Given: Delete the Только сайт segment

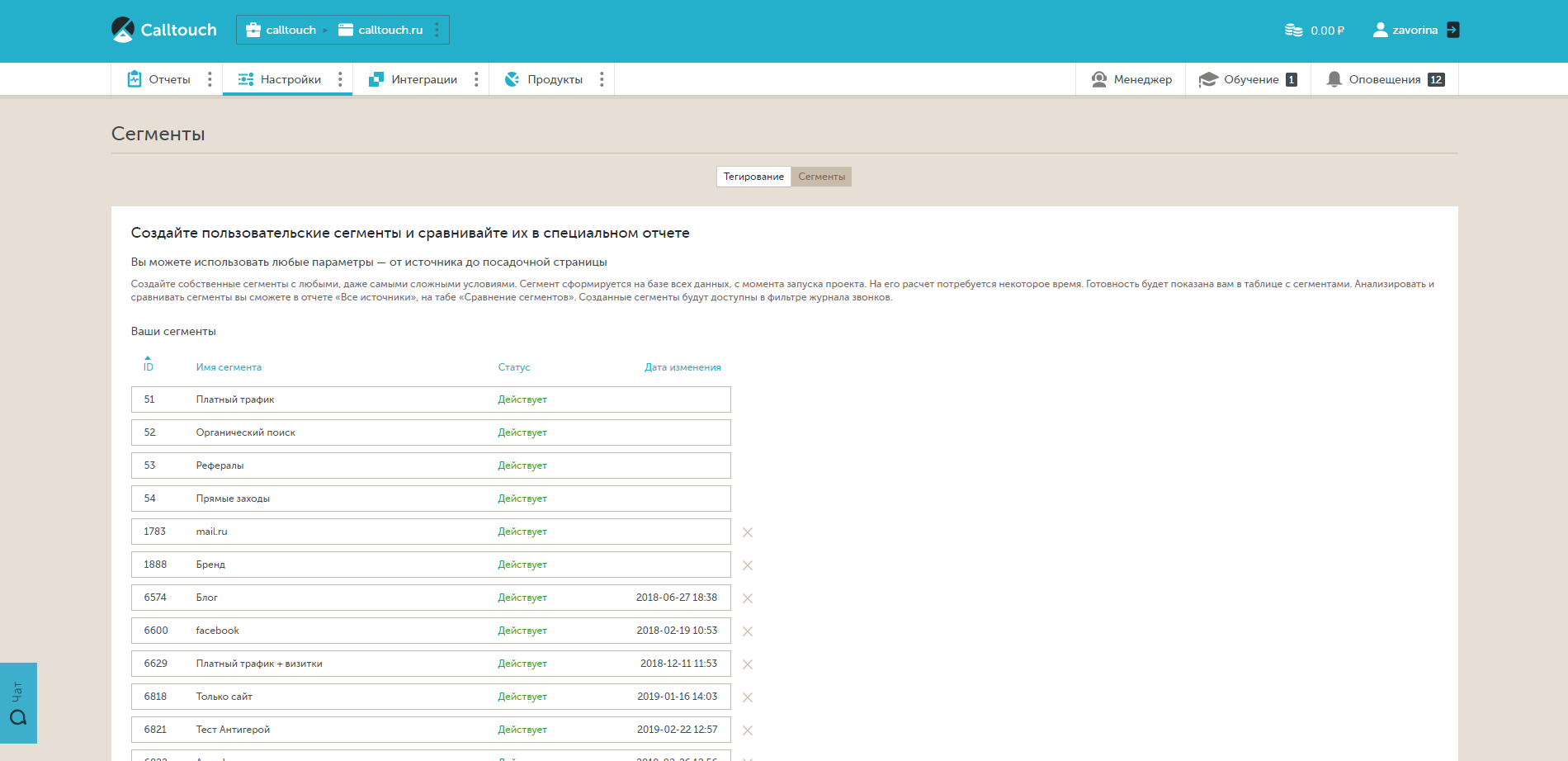Looking at the screenshot, I should pyautogui.click(x=748, y=697).
